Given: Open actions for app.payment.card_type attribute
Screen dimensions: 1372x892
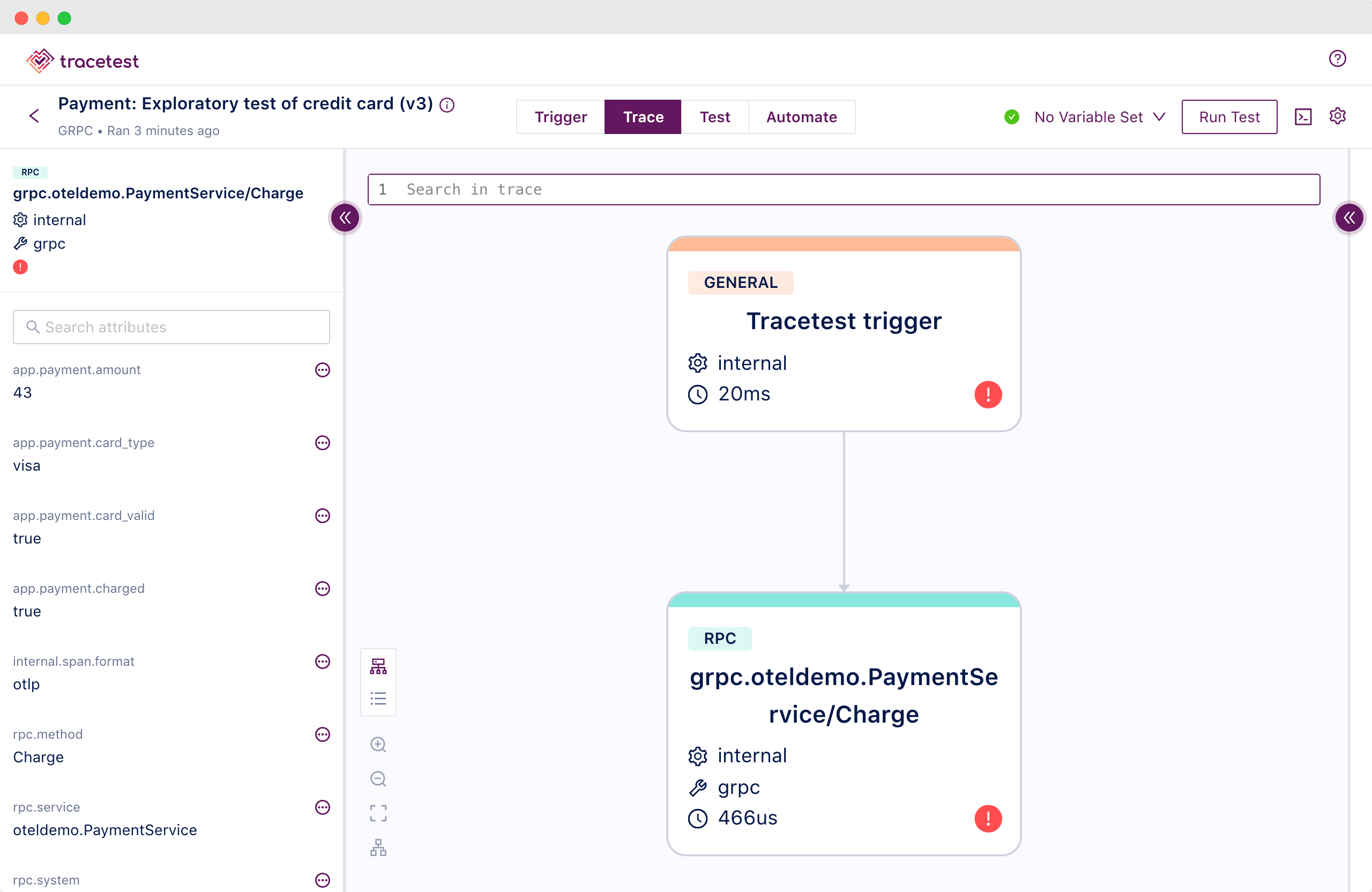Looking at the screenshot, I should [x=322, y=443].
